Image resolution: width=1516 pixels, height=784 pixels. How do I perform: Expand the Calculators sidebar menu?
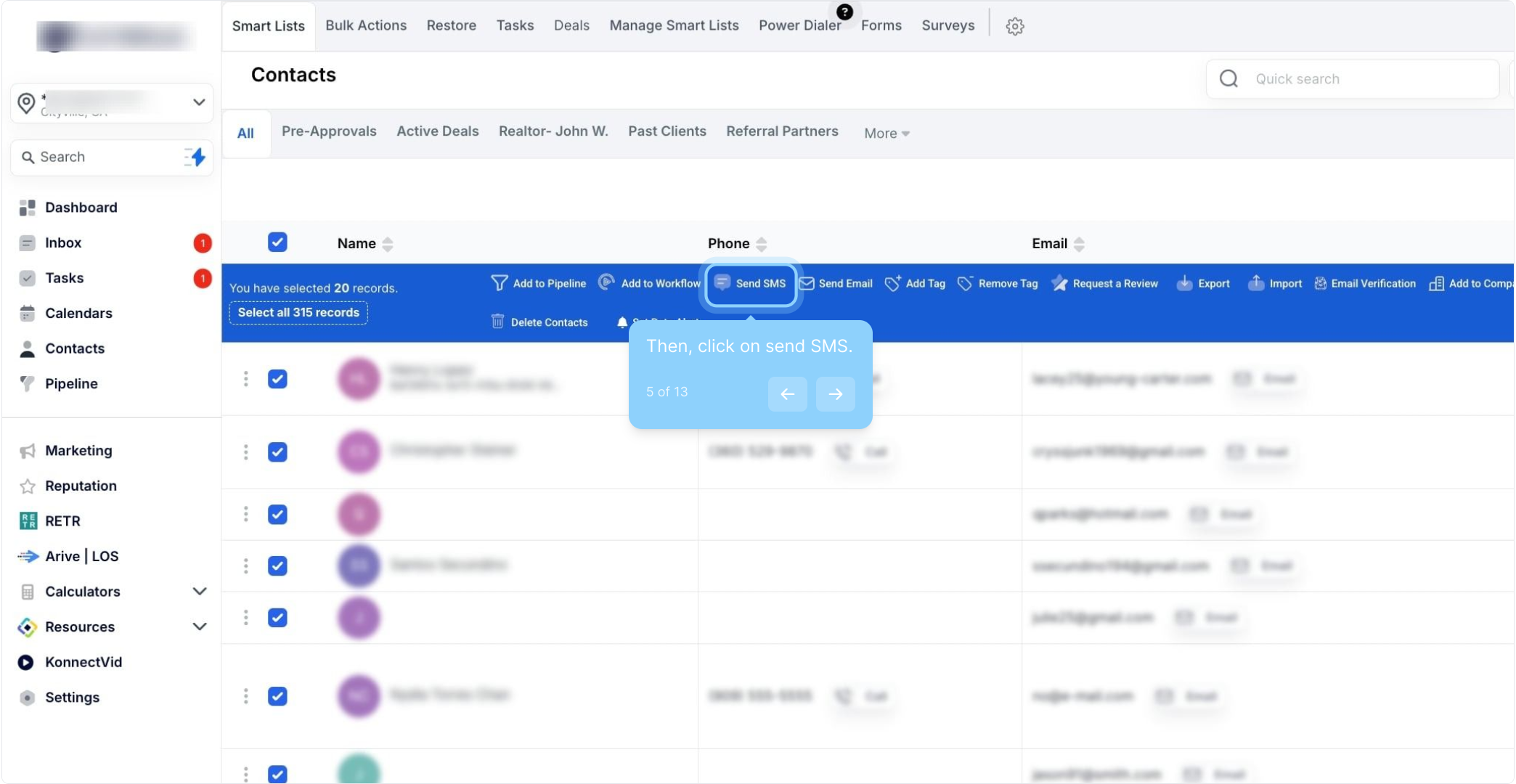tap(199, 591)
